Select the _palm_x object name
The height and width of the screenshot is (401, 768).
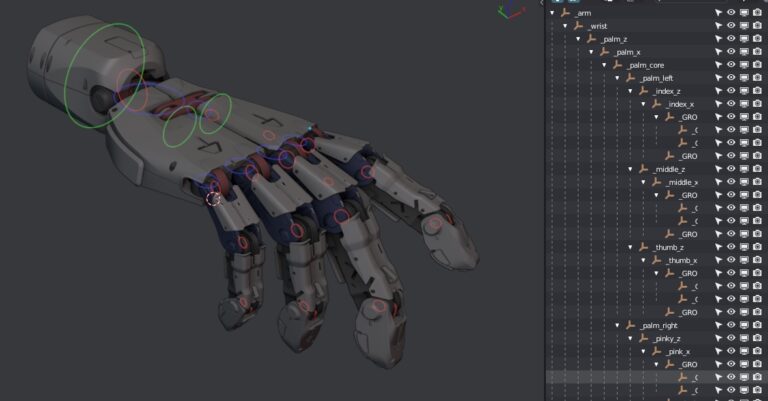tap(627, 52)
